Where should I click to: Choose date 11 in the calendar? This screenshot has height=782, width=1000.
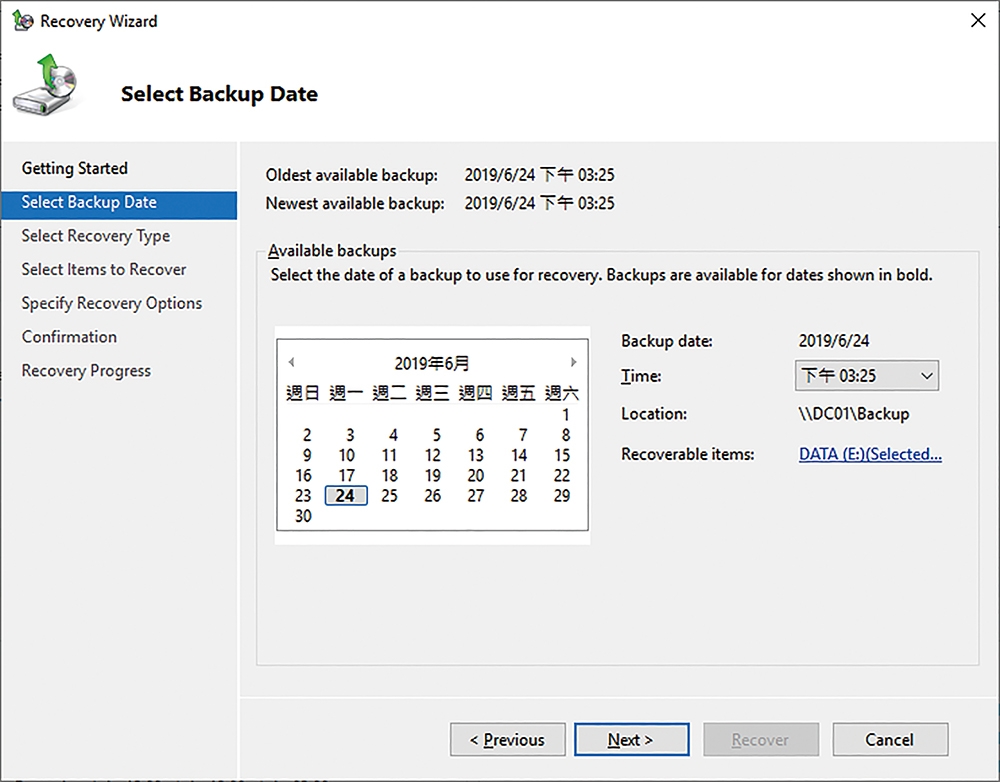390,455
